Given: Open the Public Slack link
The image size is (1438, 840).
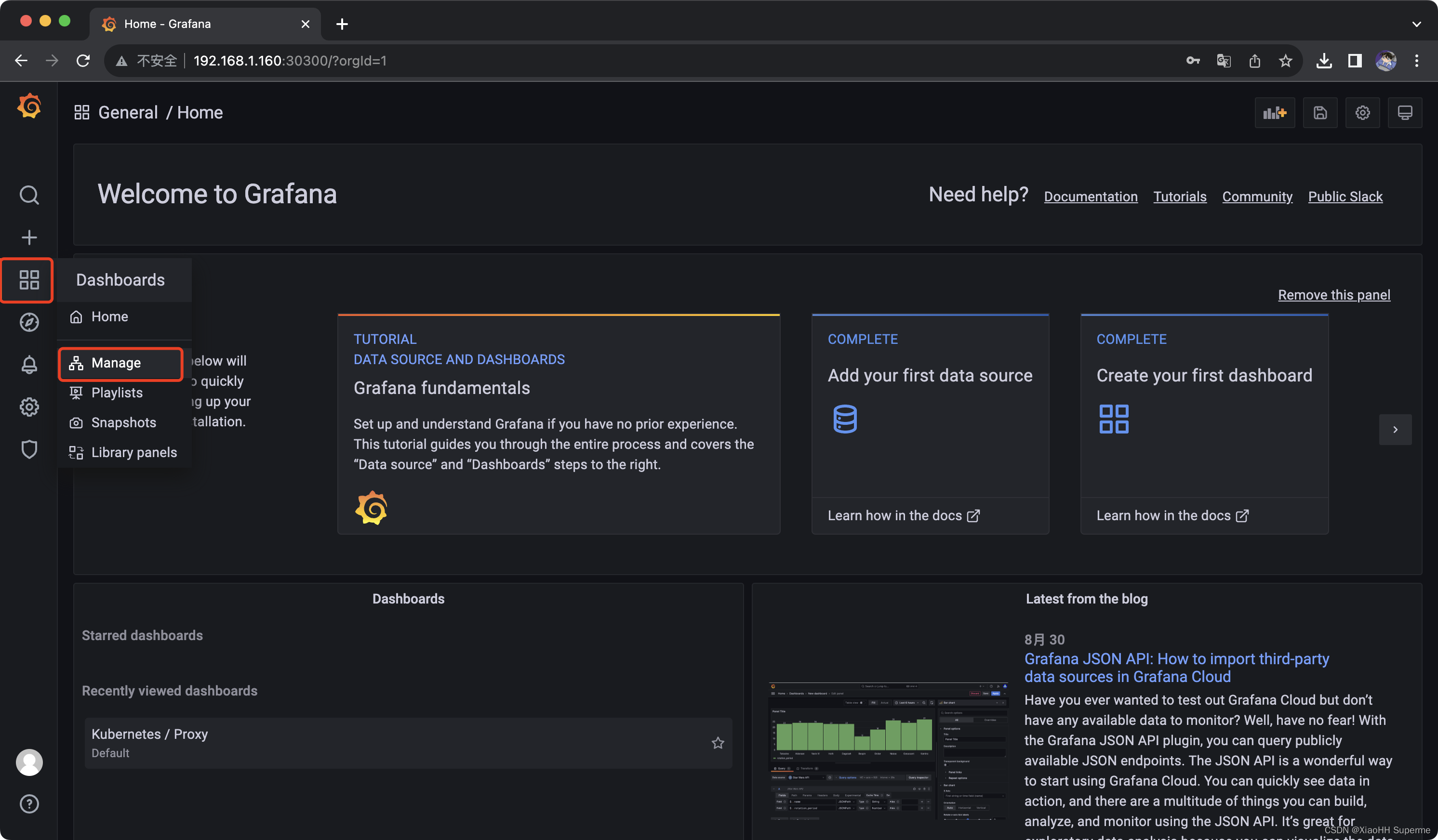Looking at the screenshot, I should click(x=1345, y=197).
